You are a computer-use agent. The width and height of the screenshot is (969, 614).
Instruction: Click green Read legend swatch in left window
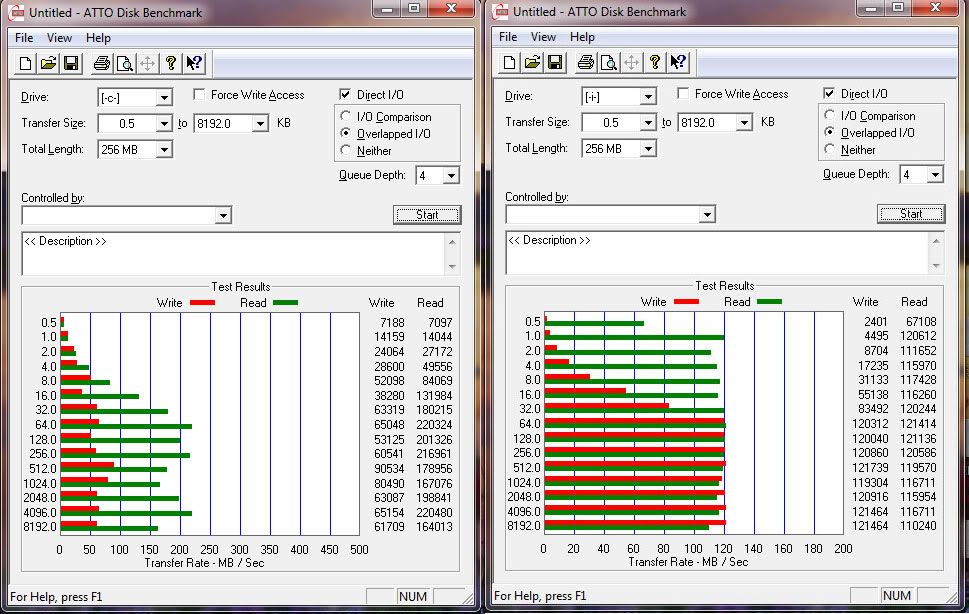pos(285,303)
